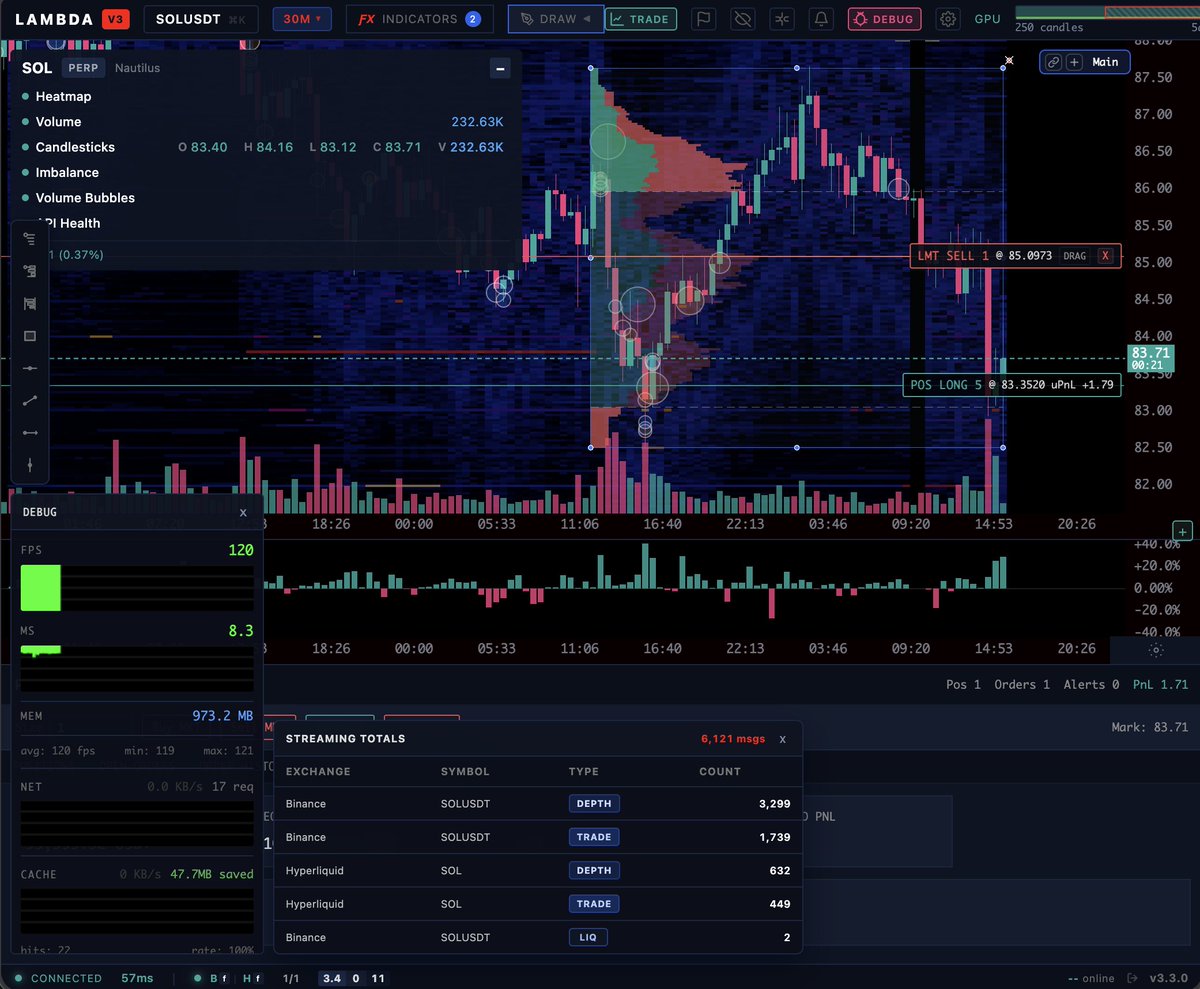Toggle the Imbalance layer
This screenshot has height=989, width=1200.
click(67, 173)
